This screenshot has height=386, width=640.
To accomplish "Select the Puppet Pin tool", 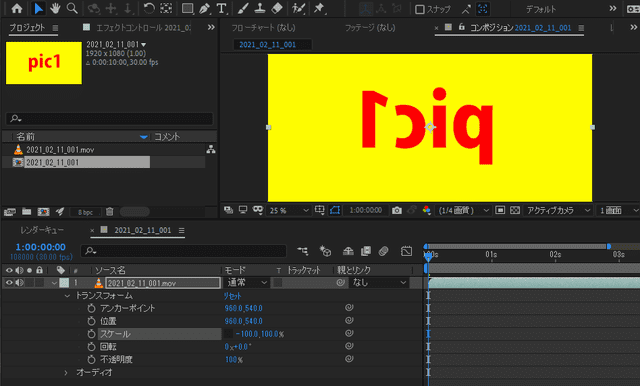I will tap(320, 9).
